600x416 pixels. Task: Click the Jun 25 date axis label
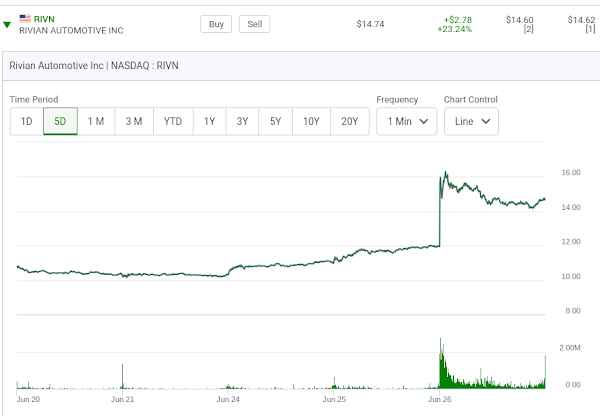(334, 399)
